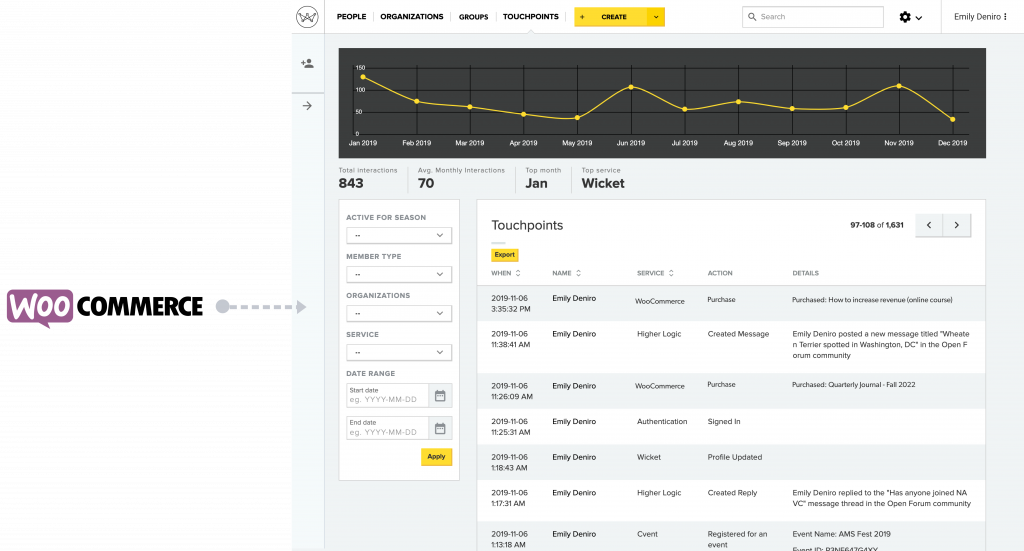This screenshot has width=1024, height=551.
Task: Click Emily Deniro in the 11:38:41 AM row
Action: click(x=574, y=334)
